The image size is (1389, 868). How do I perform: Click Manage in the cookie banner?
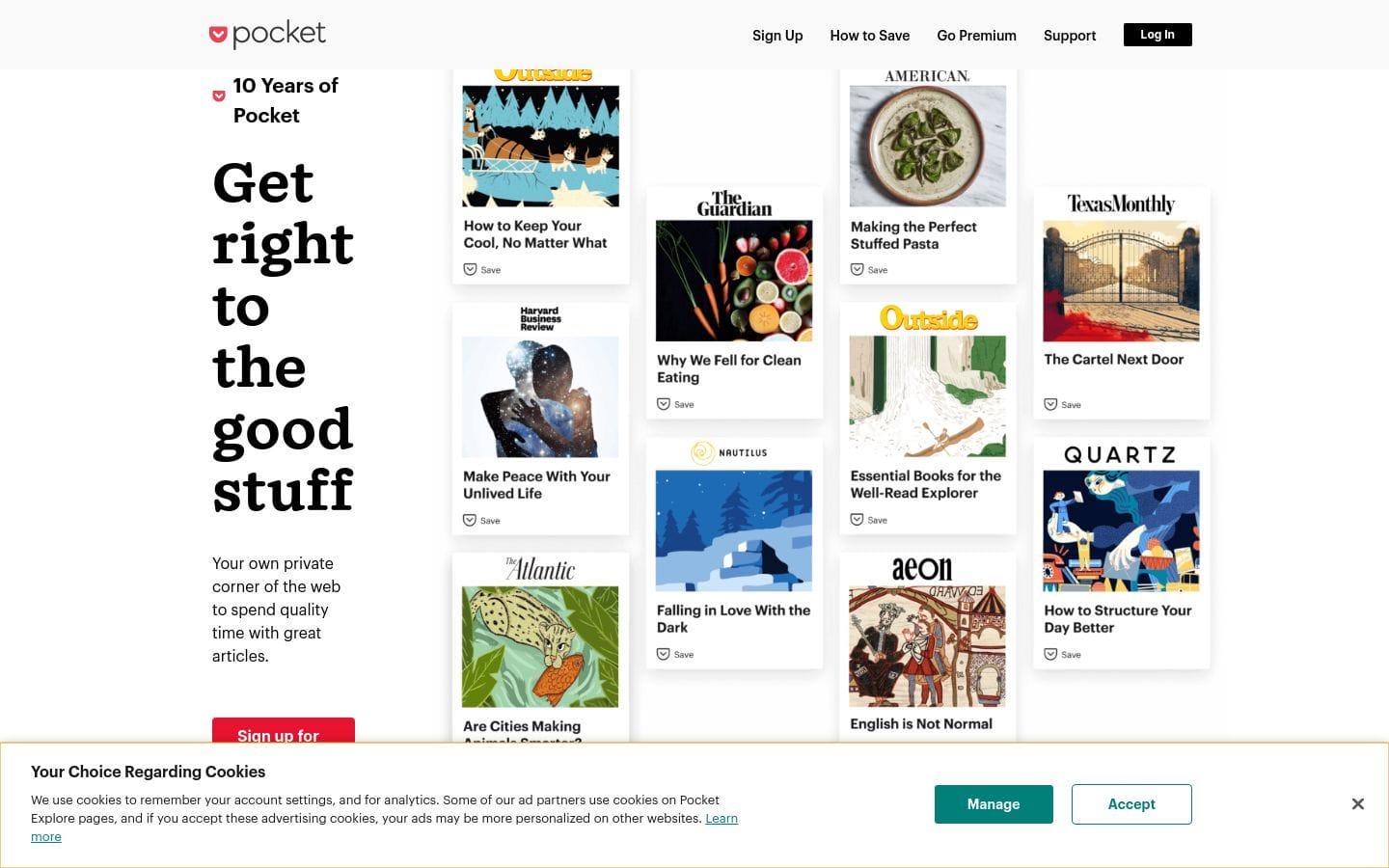pyautogui.click(x=994, y=804)
